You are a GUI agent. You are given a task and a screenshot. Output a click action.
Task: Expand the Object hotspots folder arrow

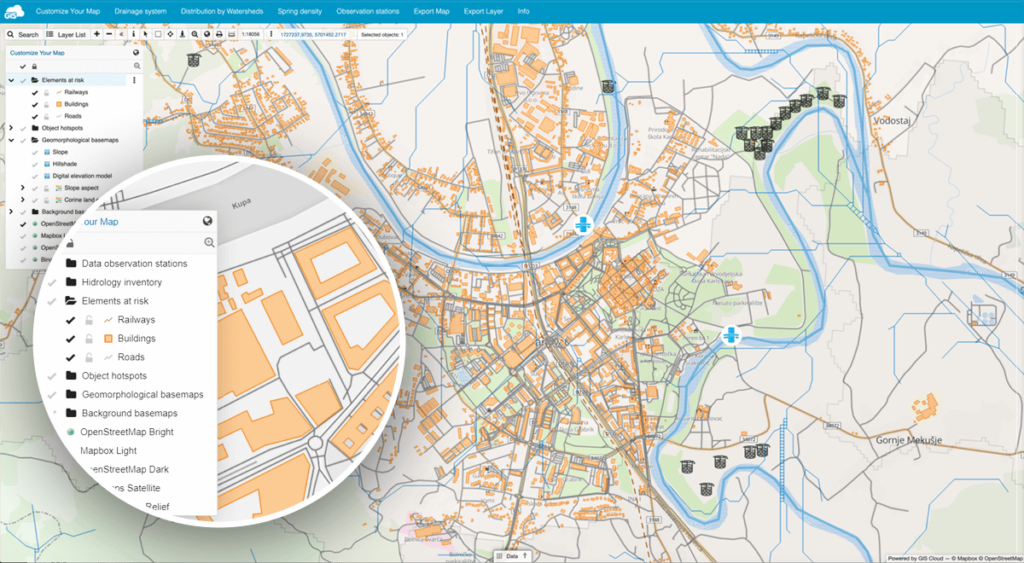[x=11, y=128]
